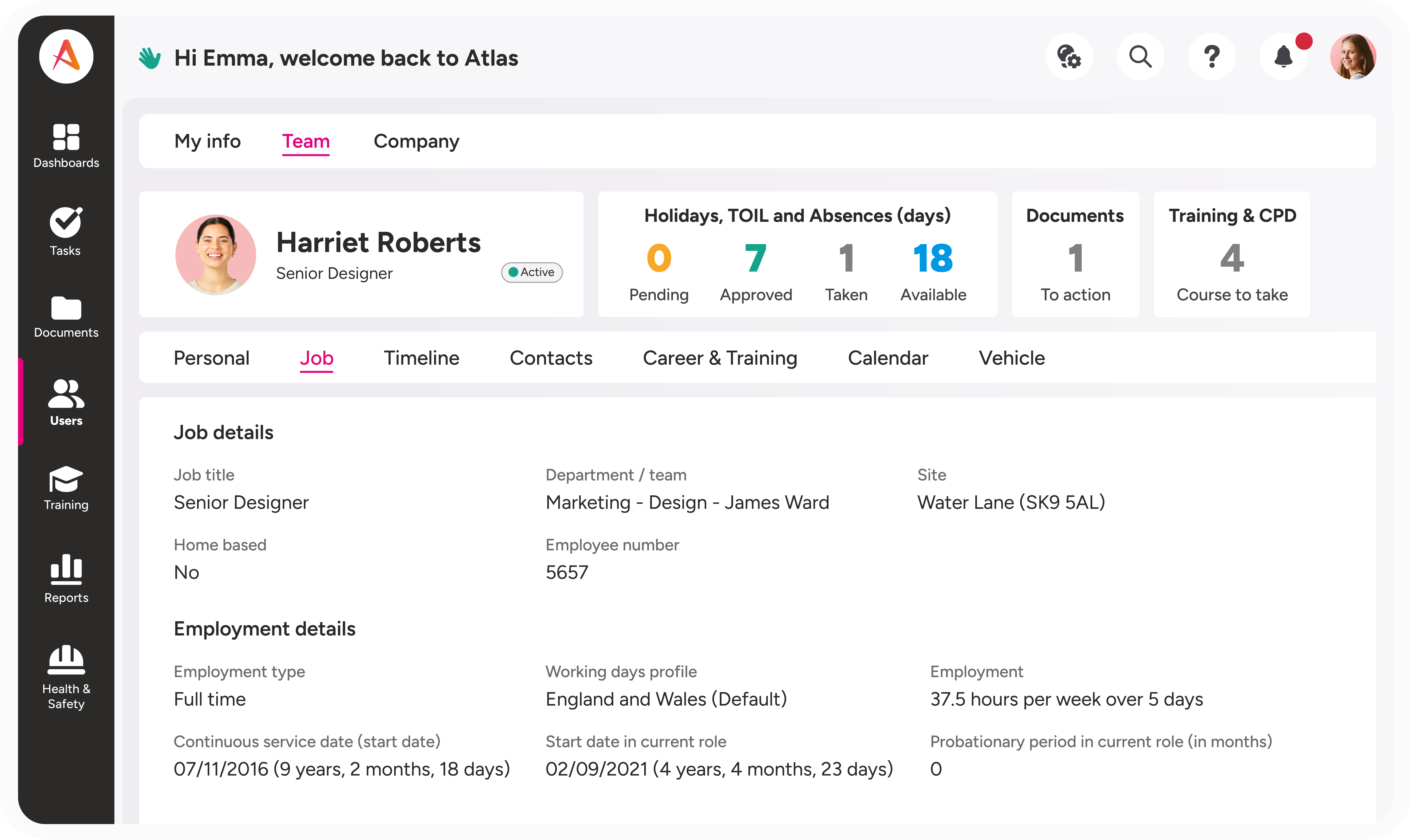The width and height of the screenshot is (1411, 840).
Task: Click England and Wales (Default) profile
Action: (666, 699)
